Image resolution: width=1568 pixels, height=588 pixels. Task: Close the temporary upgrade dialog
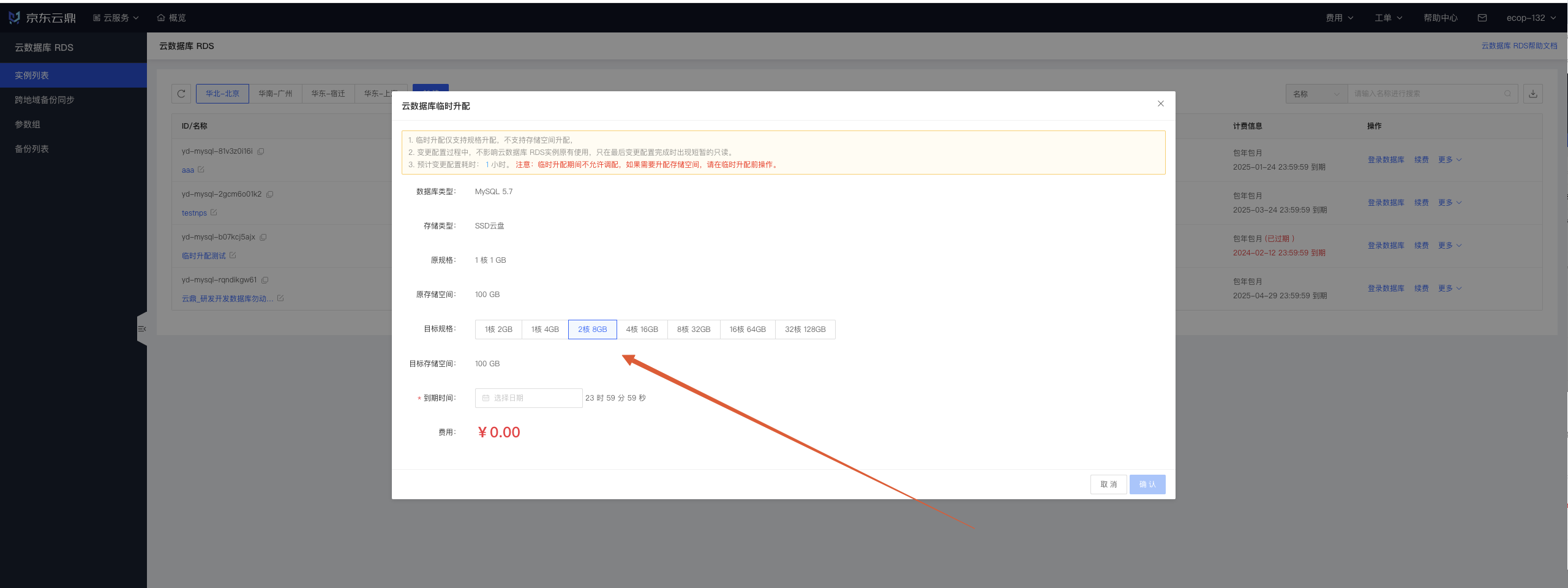[1160, 104]
